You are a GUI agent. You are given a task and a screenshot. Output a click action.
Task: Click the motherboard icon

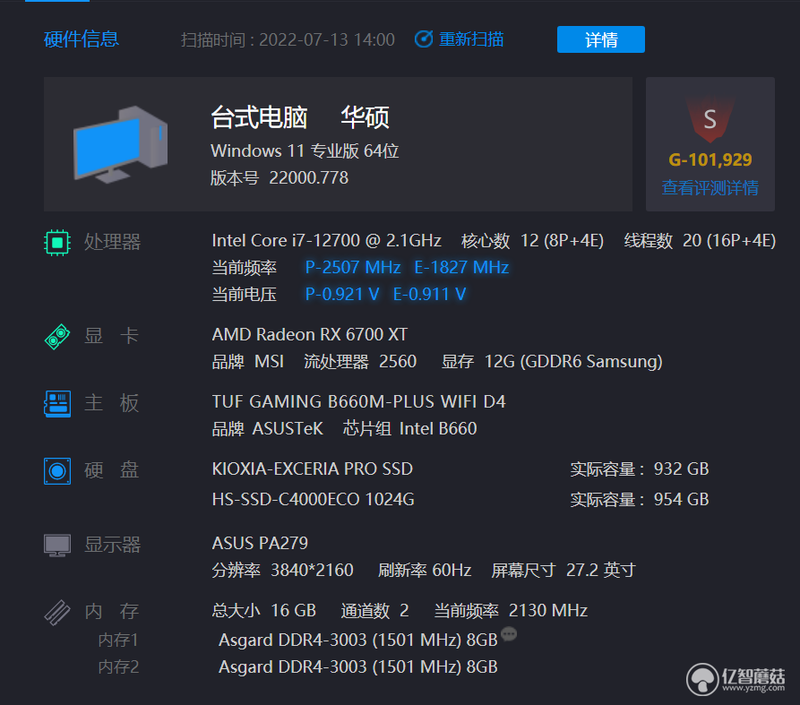pos(57,404)
